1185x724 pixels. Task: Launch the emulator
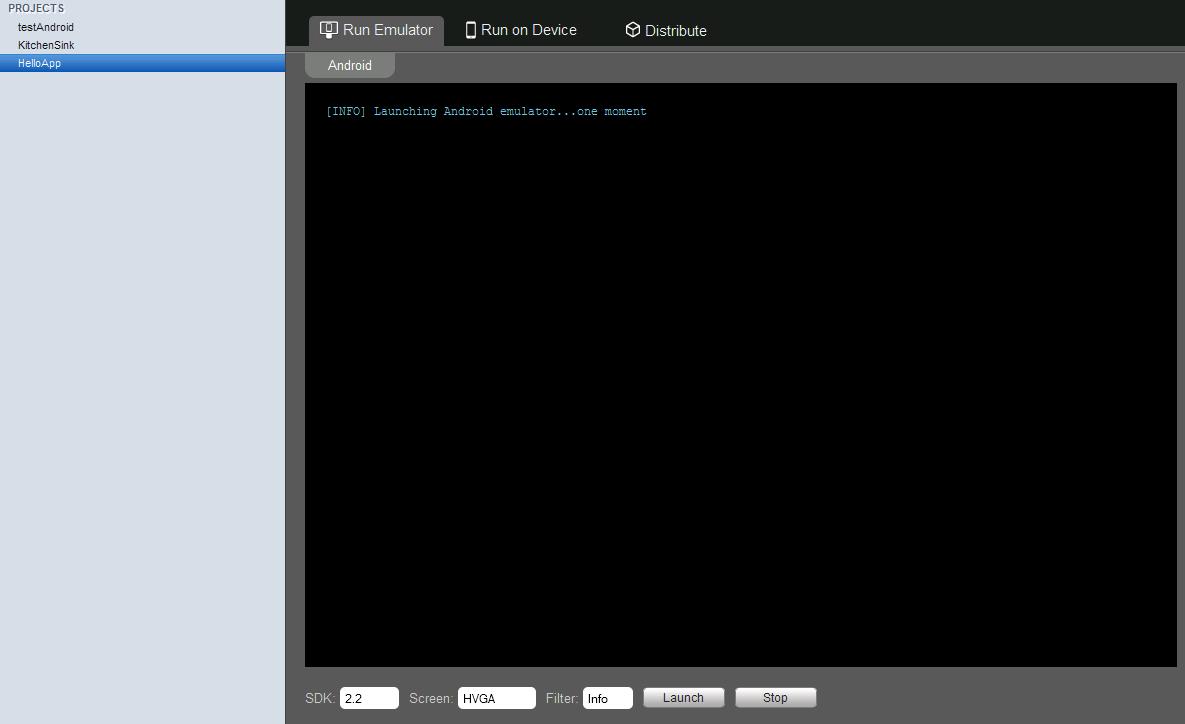683,698
